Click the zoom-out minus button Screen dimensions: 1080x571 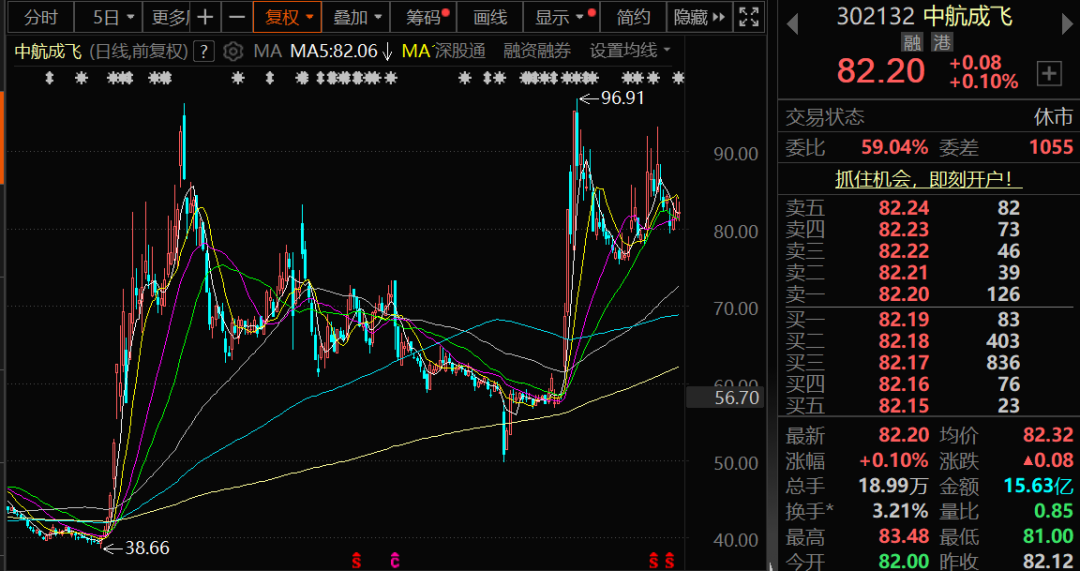point(236,17)
